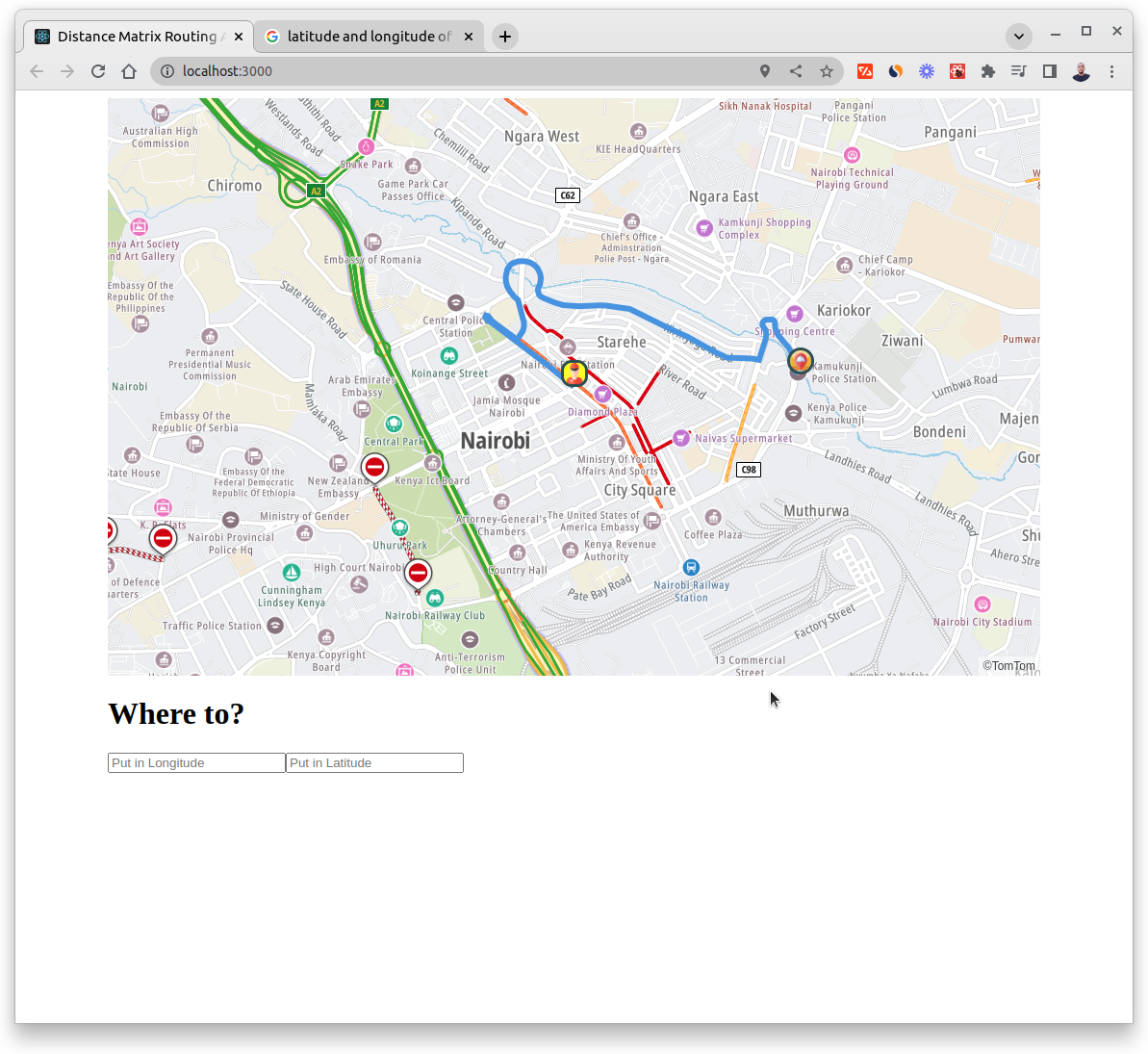Click the road closure sign near Uhuru Park

coord(418,574)
